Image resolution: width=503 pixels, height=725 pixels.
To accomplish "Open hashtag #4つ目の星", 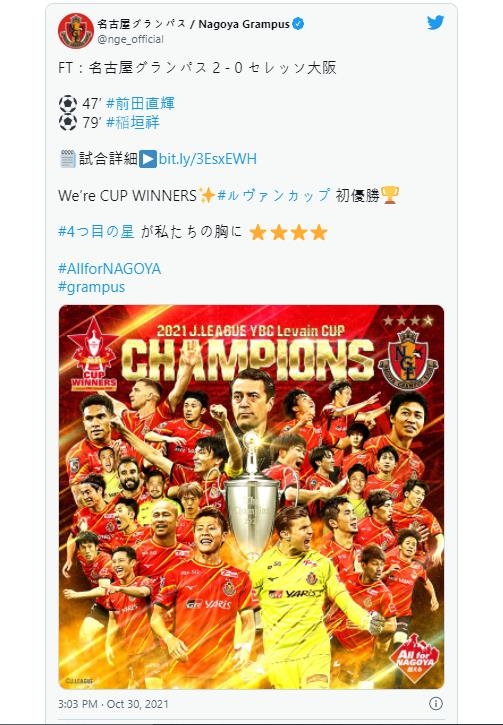I will tap(96, 231).
